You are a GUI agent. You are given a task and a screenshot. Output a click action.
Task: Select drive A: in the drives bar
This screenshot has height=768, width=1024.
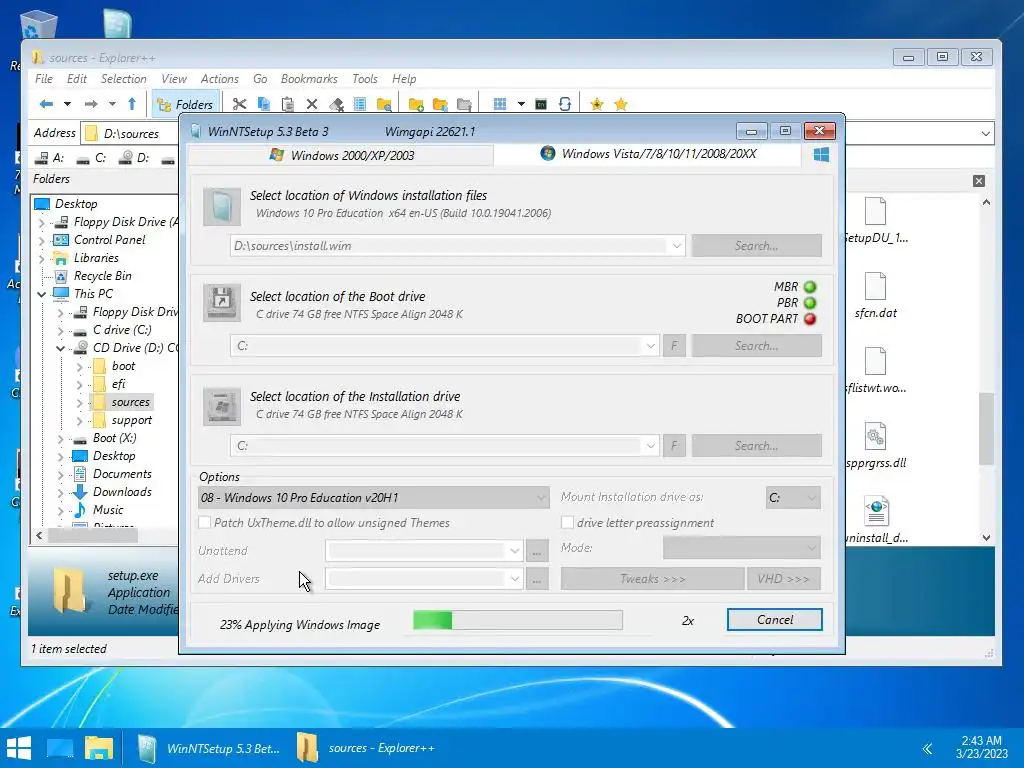[50, 157]
